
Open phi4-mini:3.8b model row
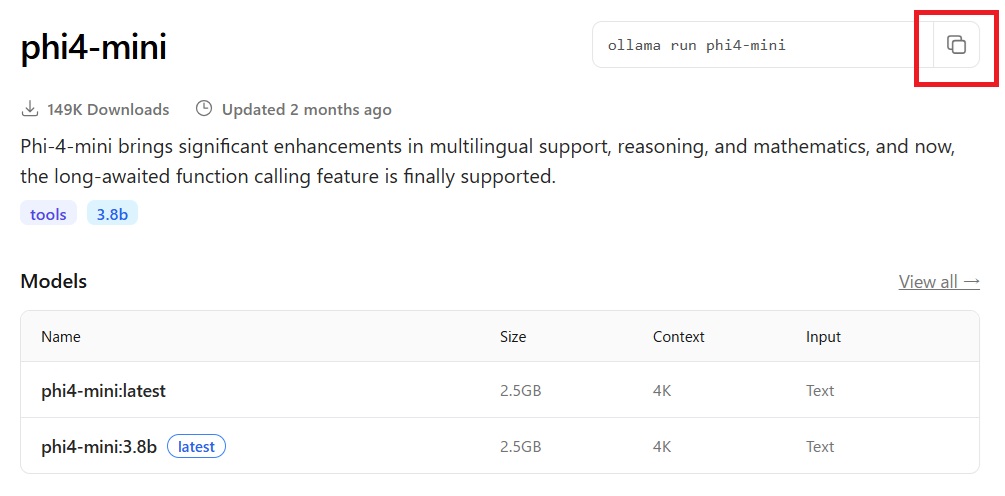[500, 446]
